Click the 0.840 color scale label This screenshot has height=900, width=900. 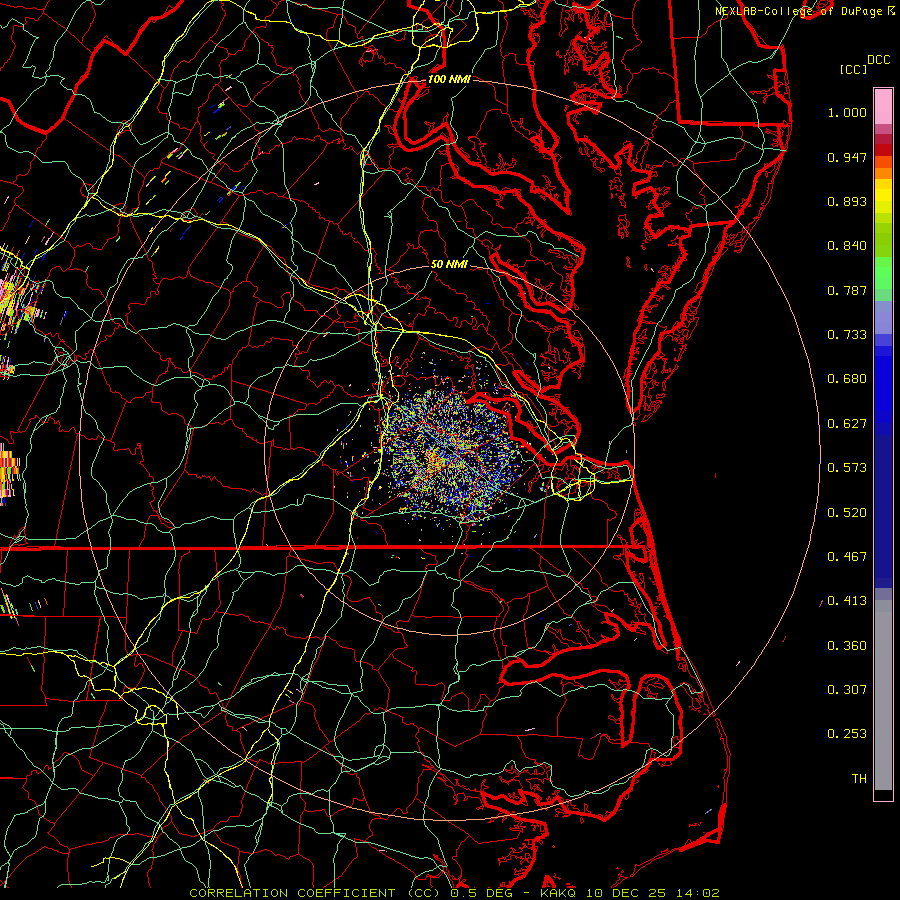pos(847,246)
